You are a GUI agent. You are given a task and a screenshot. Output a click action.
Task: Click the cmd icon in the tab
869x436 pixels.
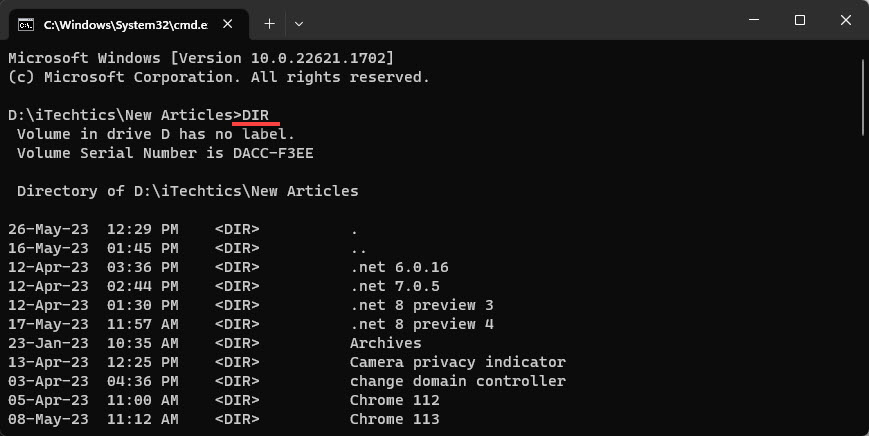pos(26,24)
